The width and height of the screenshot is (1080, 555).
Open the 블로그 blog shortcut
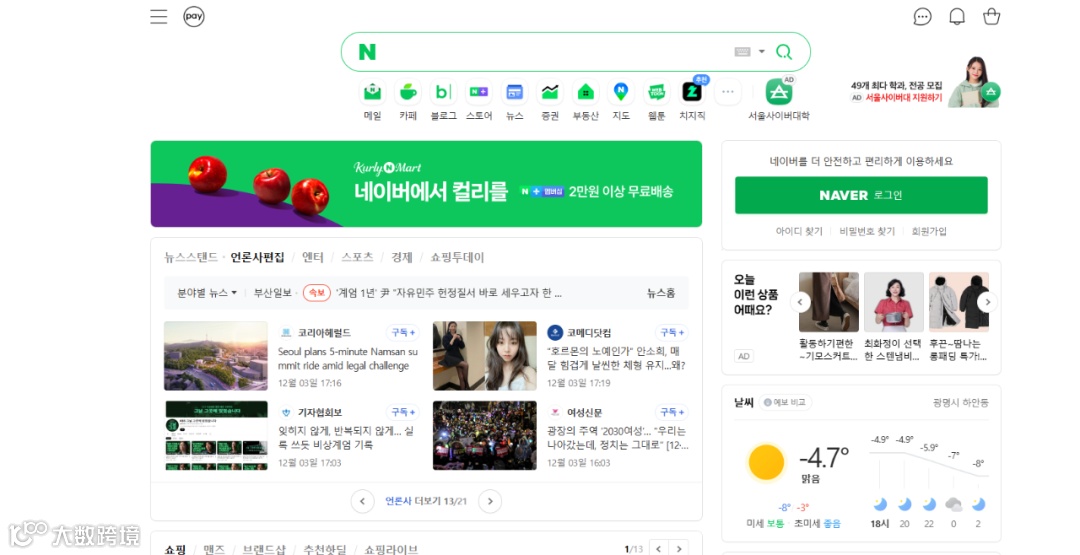[x=443, y=100]
